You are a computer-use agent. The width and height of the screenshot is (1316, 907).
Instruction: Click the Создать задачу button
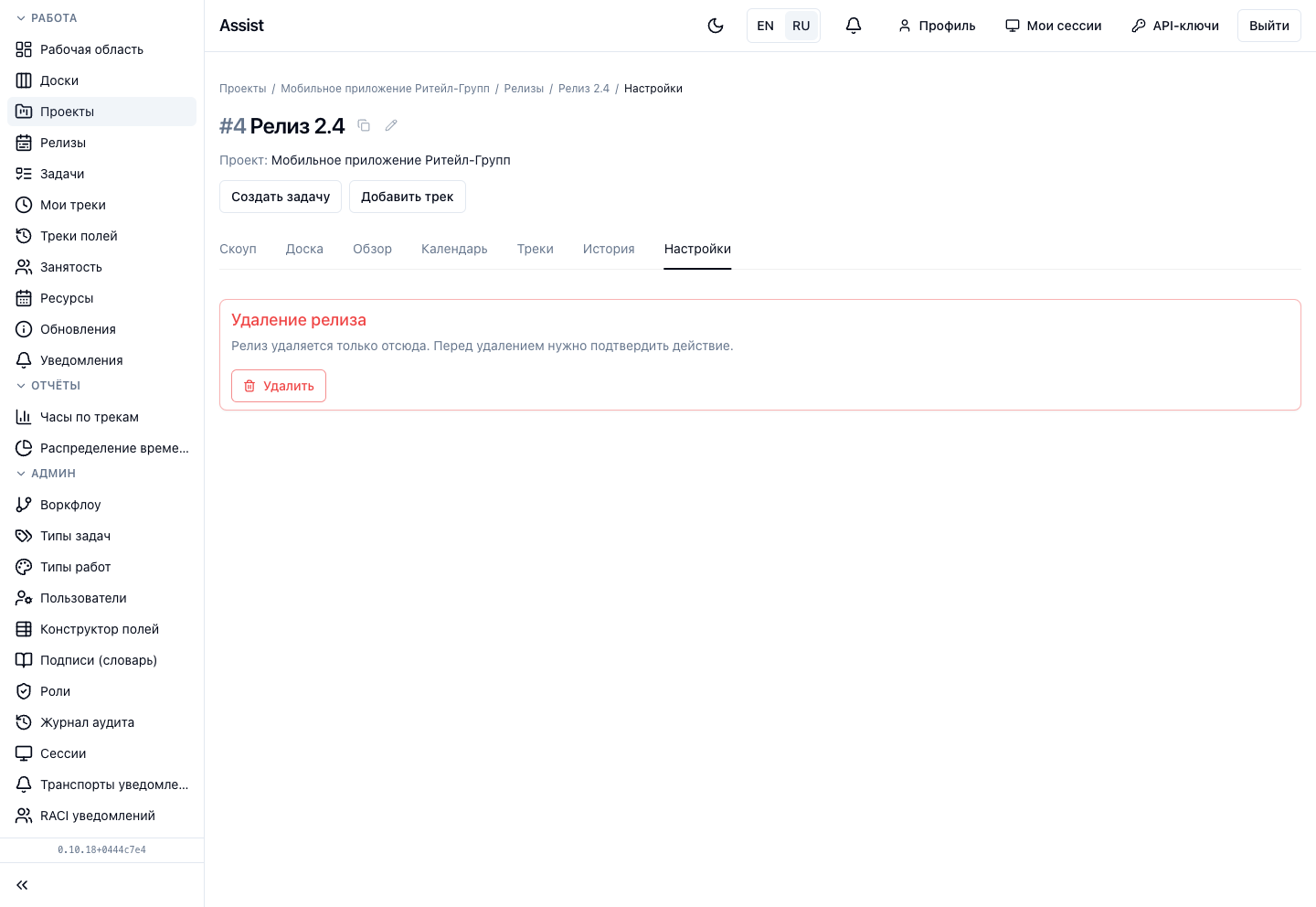click(x=281, y=197)
